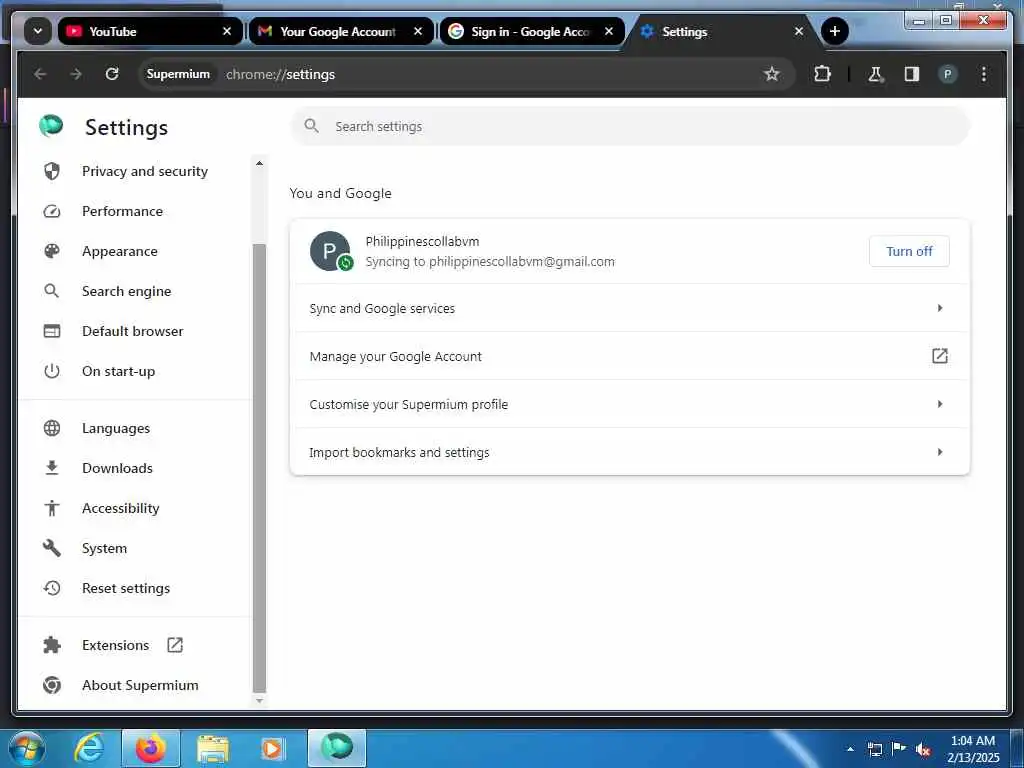Click the sidebar scrollbar up arrow

[259, 163]
